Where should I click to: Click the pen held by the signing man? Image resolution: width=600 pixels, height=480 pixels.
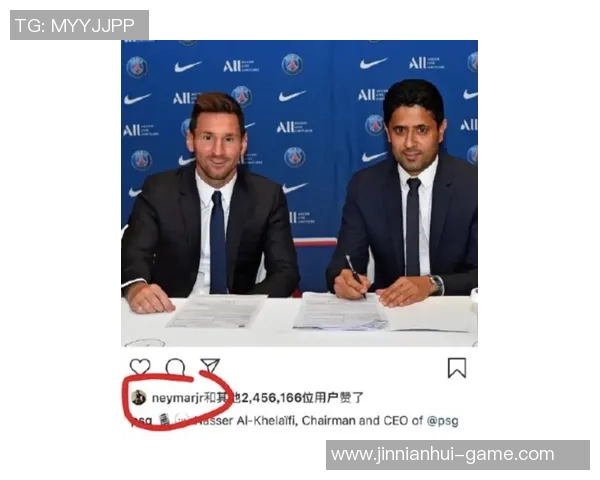[355, 275]
